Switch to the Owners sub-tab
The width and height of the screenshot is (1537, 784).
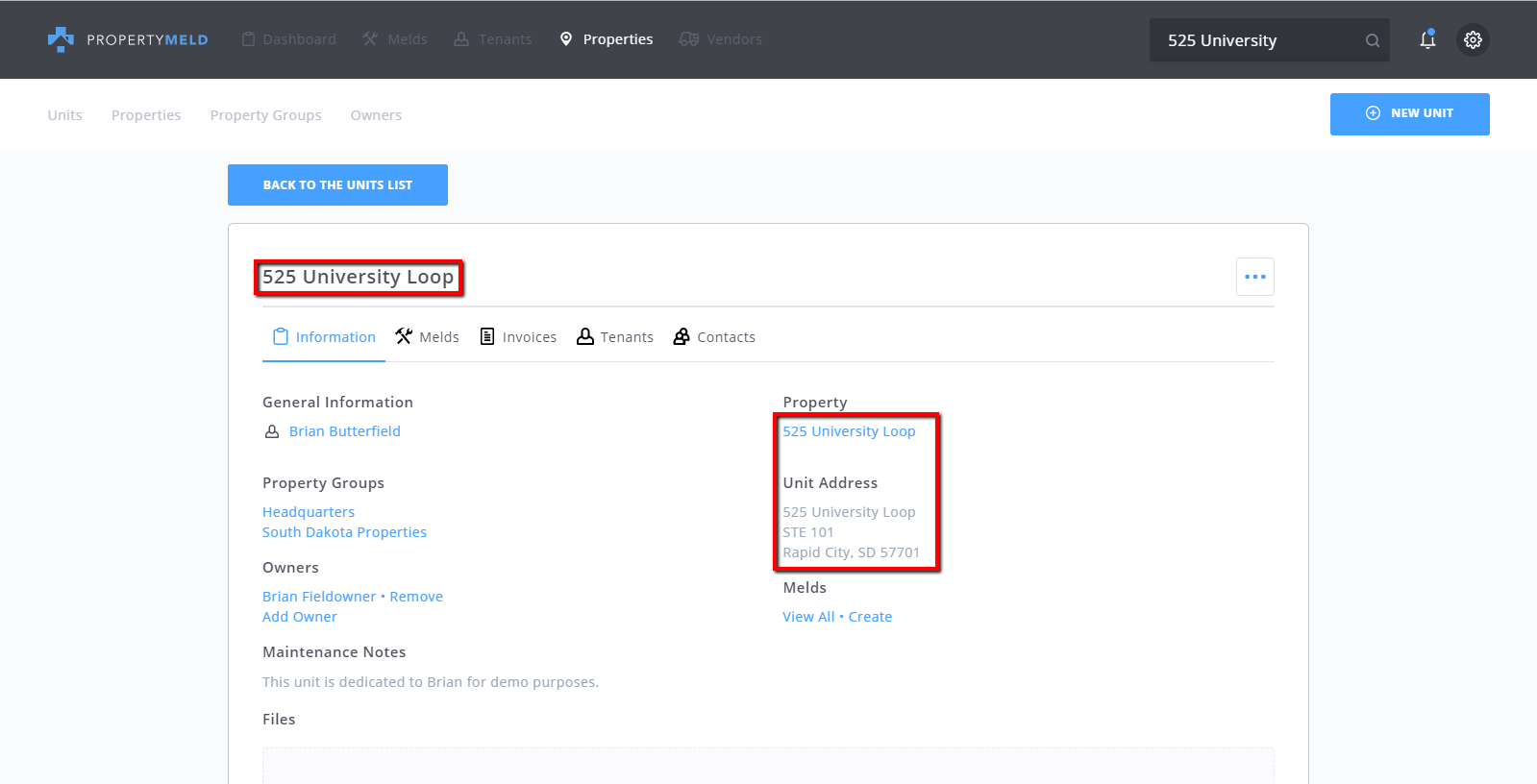[x=376, y=115]
